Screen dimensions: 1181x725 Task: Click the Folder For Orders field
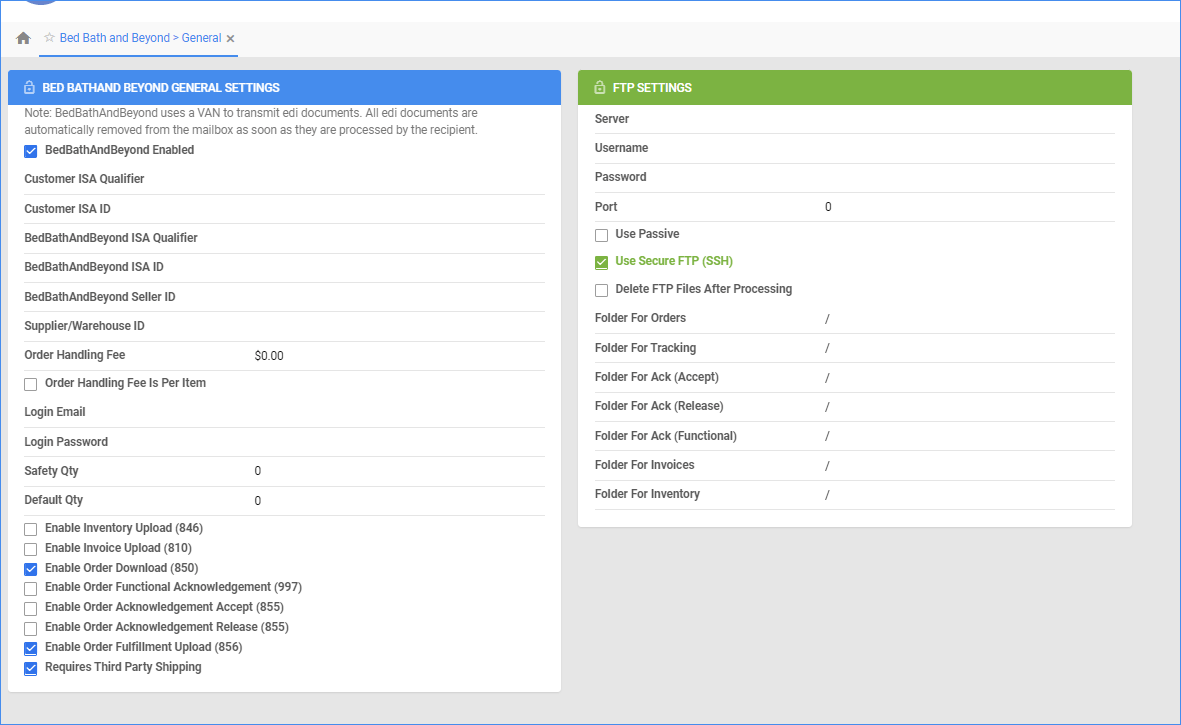pyautogui.click(x=950, y=317)
